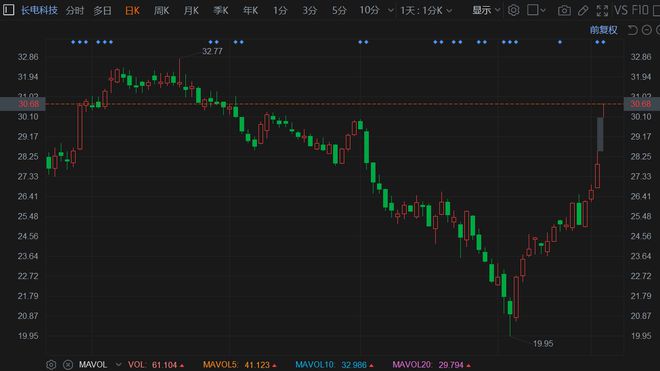Enter fullscreen with the expand arrows icon

[x=602, y=11]
